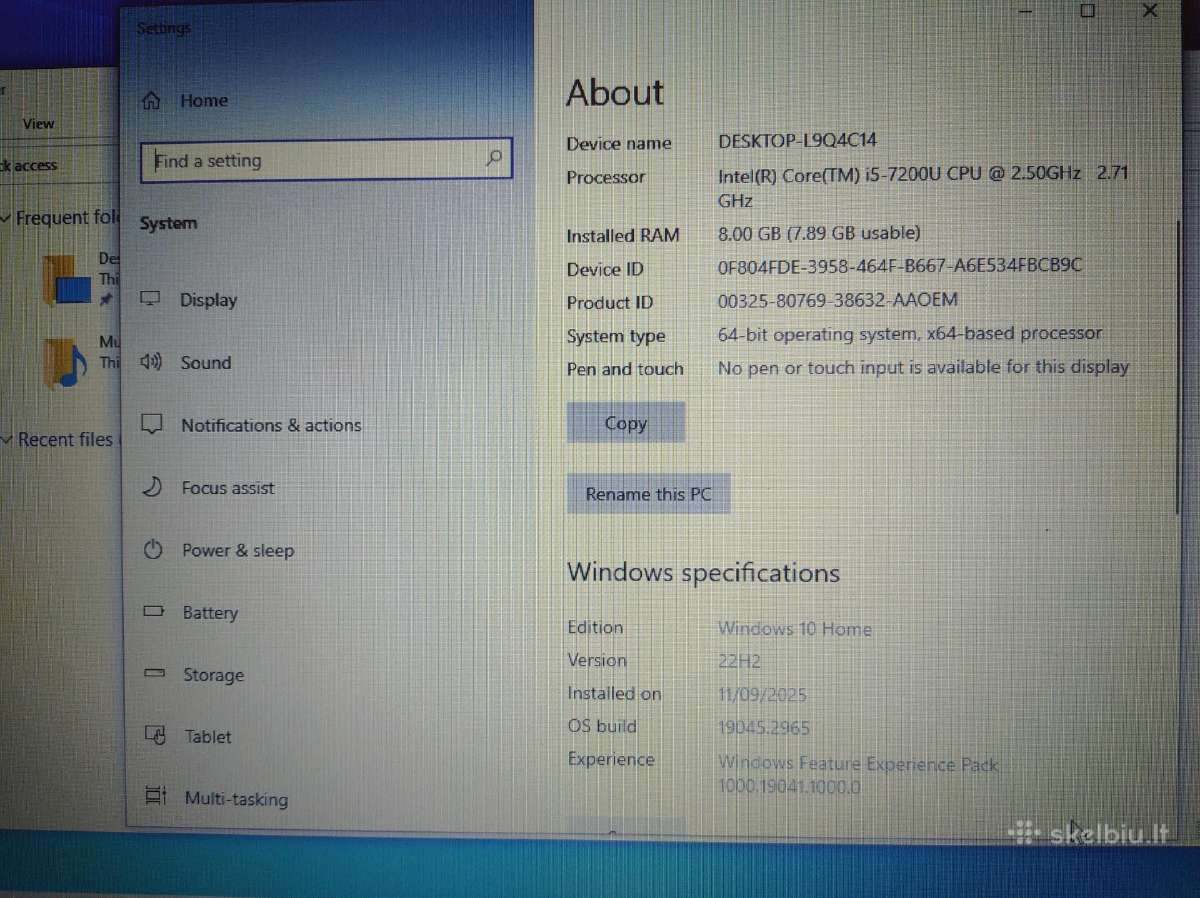Close the Settings window
This screenshot has width=1200, height=898.
pos(1149,10)
